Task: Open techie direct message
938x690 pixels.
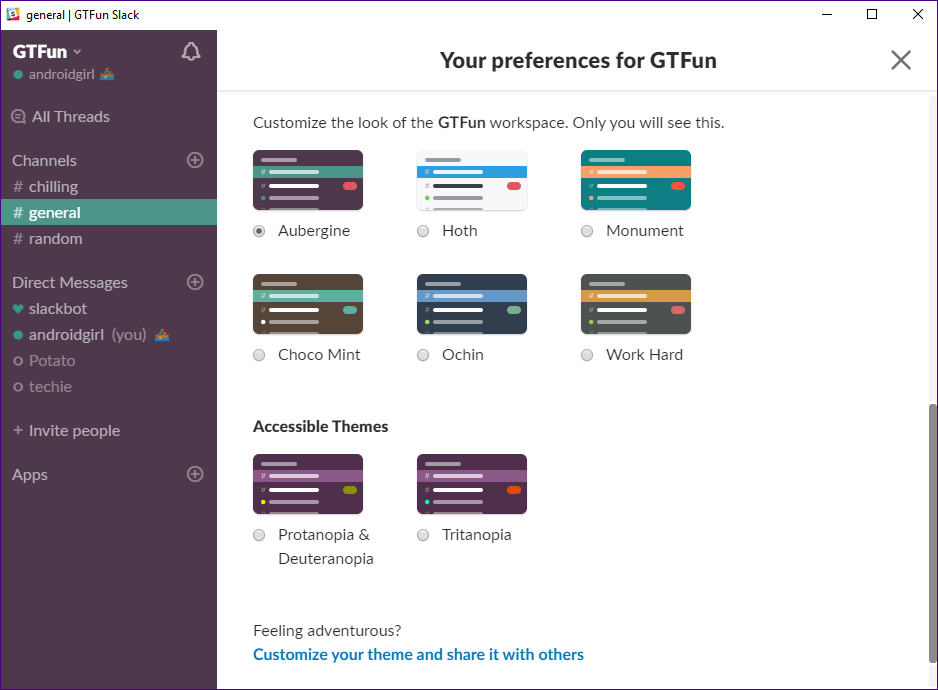Action: tap(108, 387)
